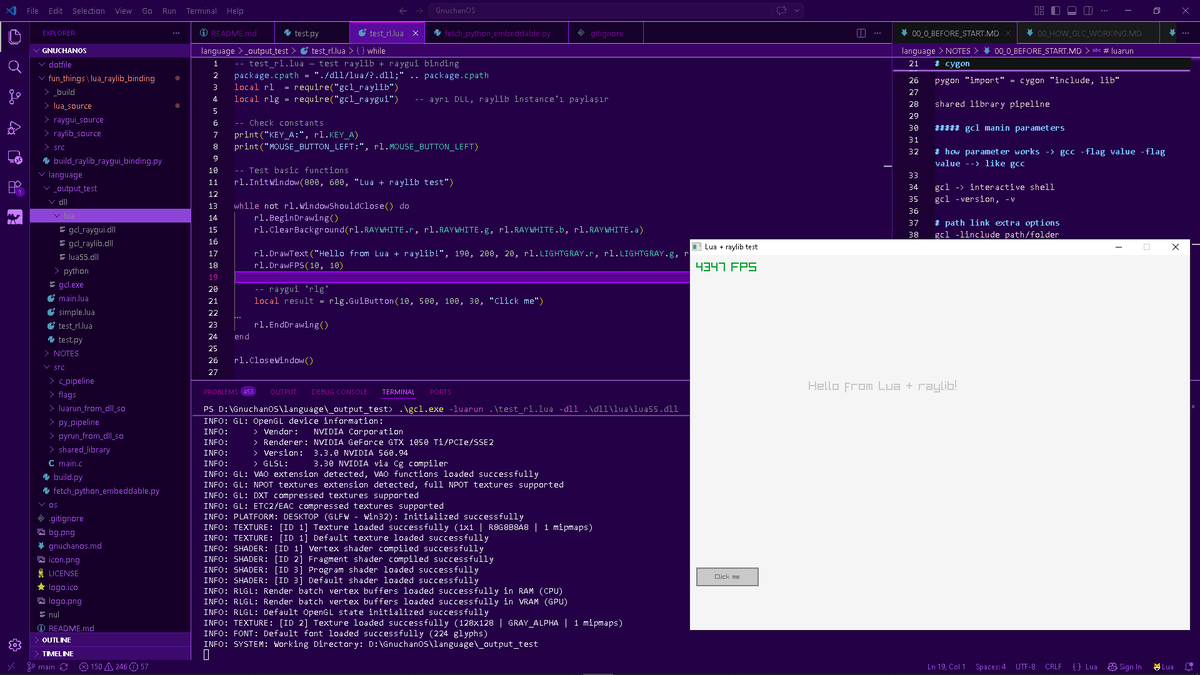Click remote window indicator in status bar

[11, 666]
